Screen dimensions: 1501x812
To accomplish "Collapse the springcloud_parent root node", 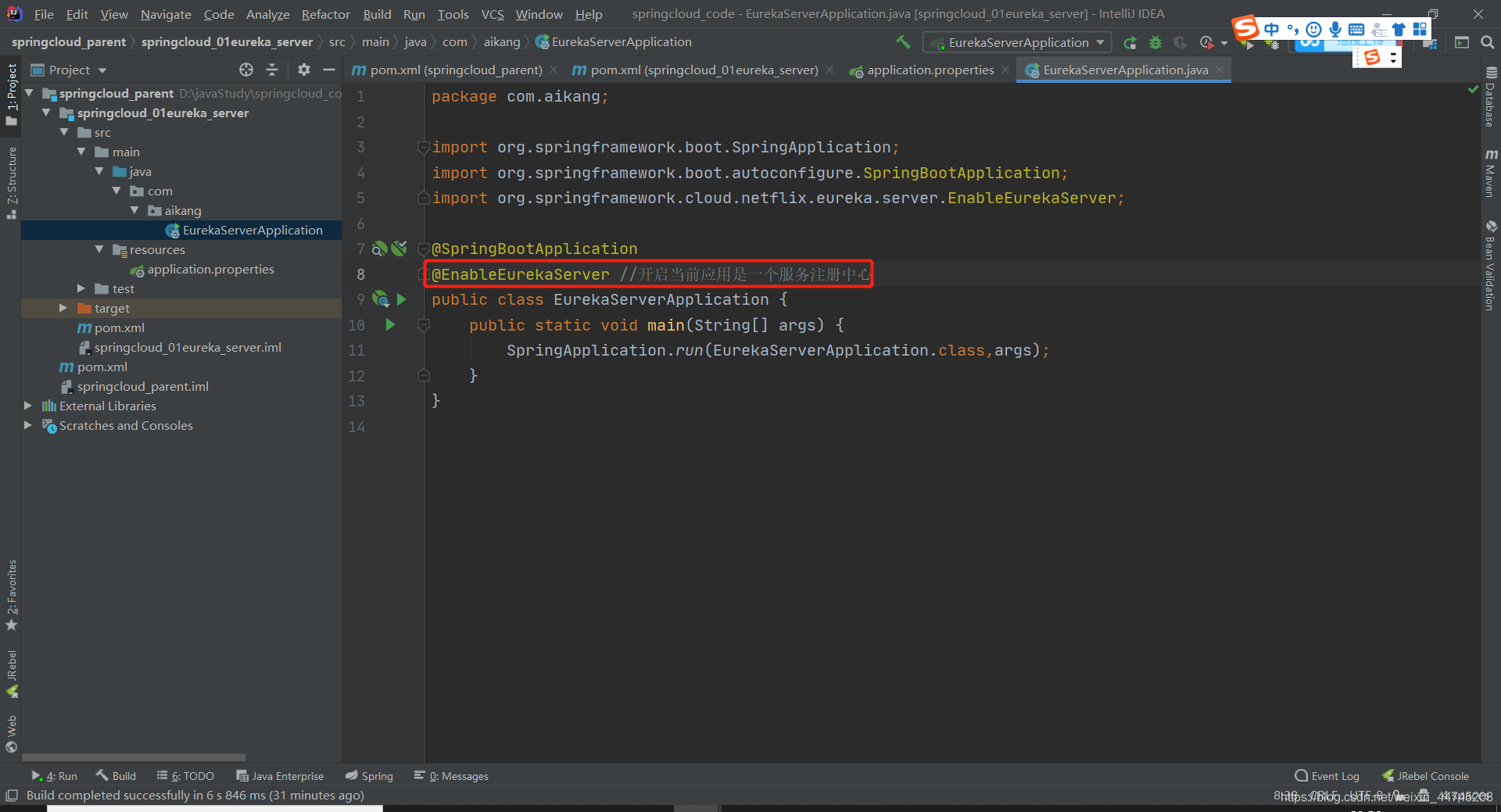I will (29, 93).
